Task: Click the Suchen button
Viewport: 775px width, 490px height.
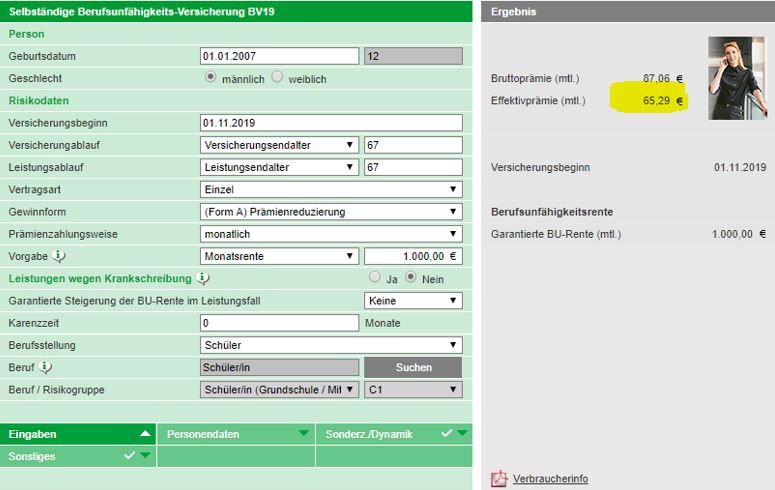Action: (x=413, y=367)
